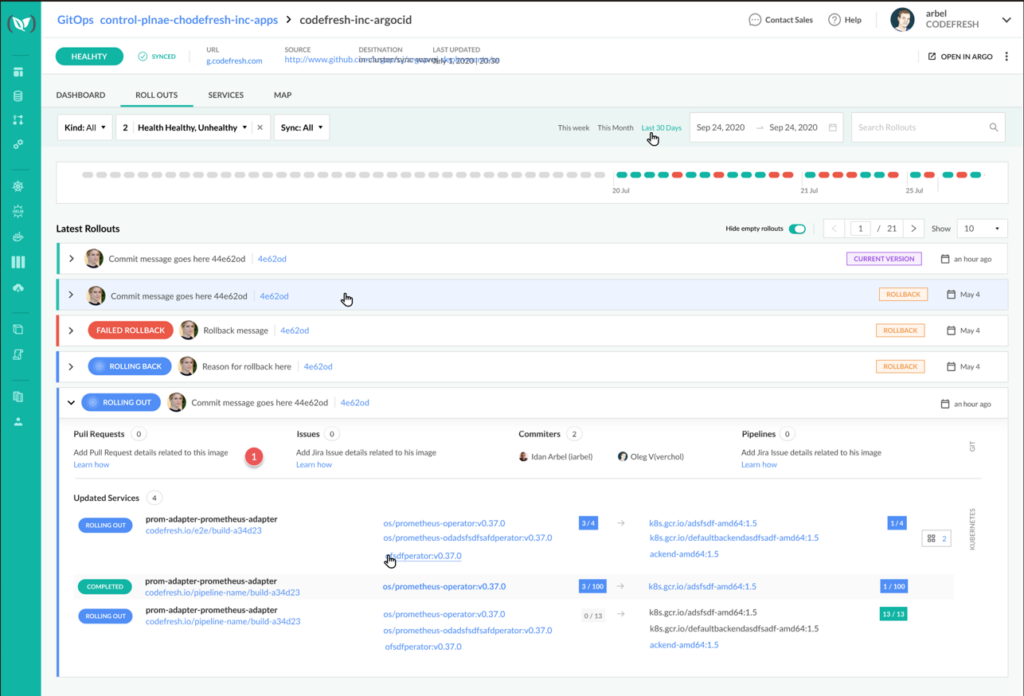Open the double gears sidebar icon
Image resolution: width=1024 pixels, height=696 pixels.
18,144
